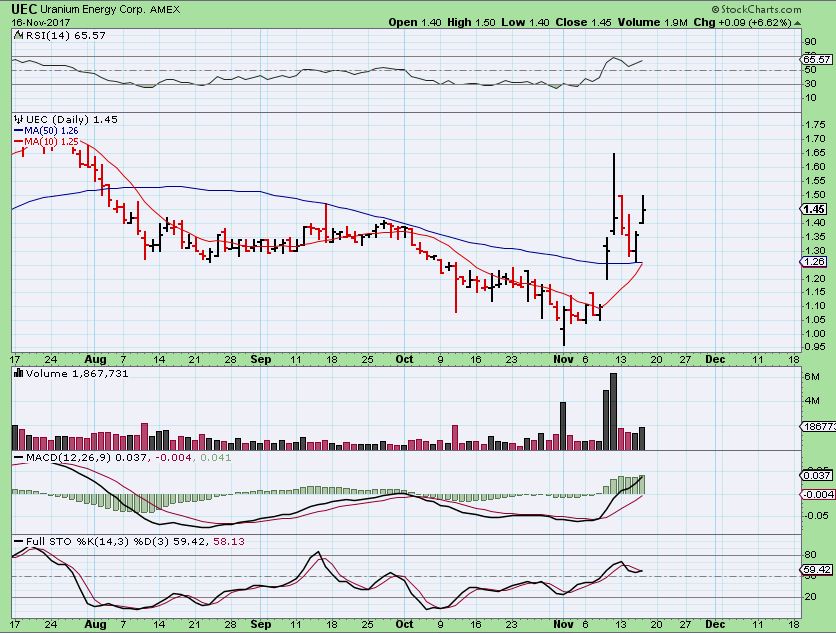Click the 10 level on RSI axis

(810, 98)
